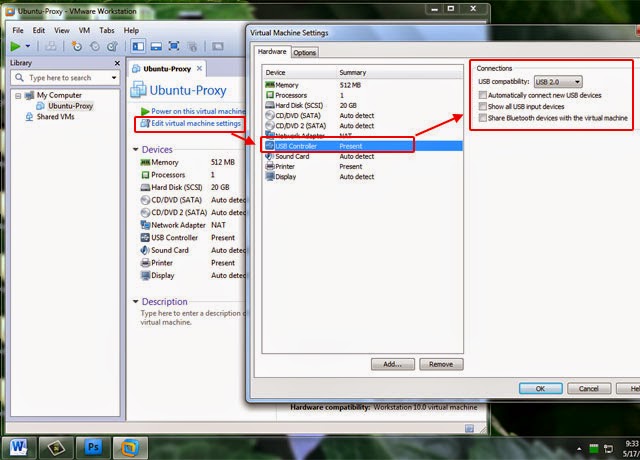Open the Help menu
The width and height of the screenshot is (640, 460).
coord(131,31)
